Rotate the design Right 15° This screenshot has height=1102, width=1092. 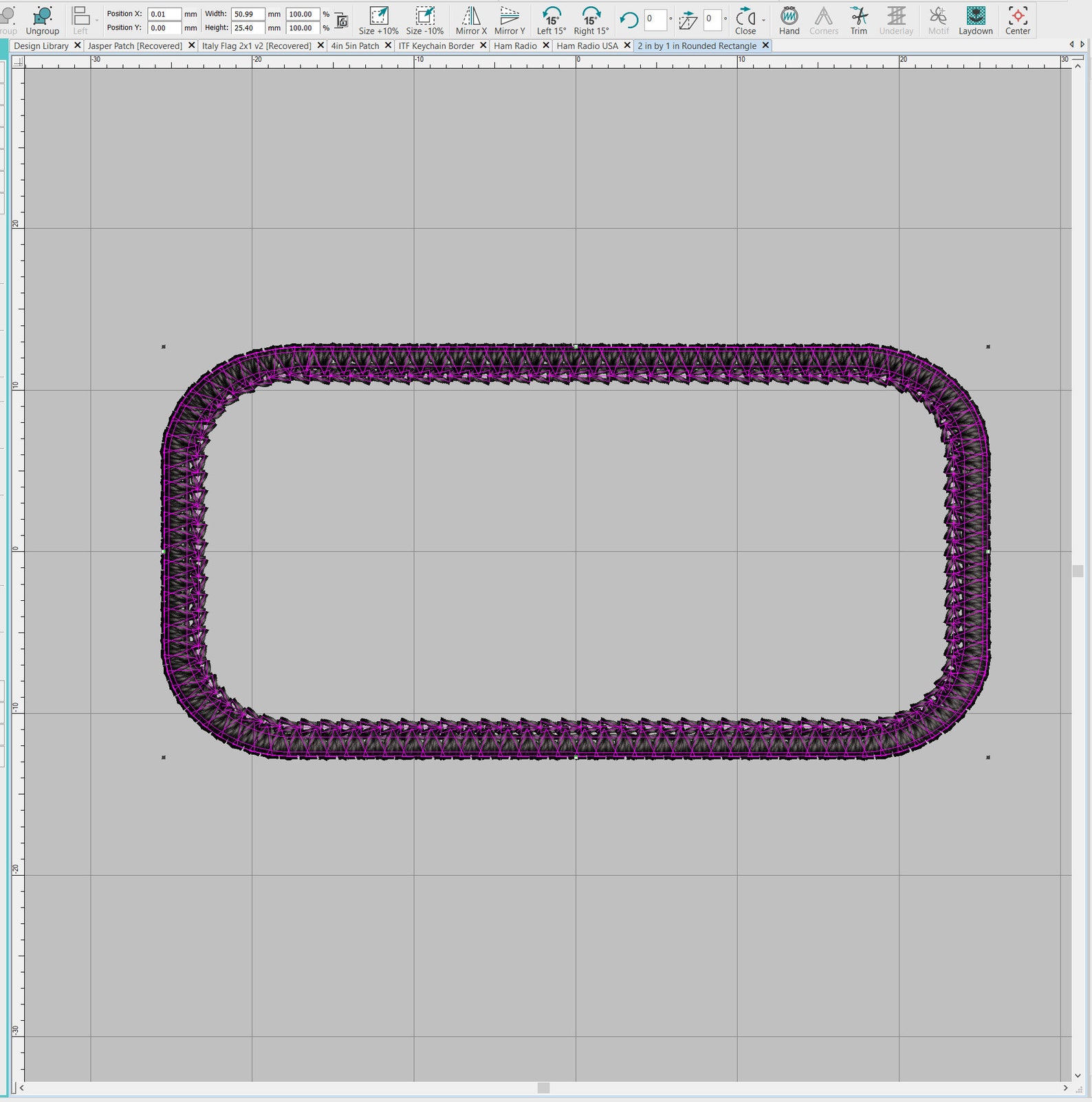point(591,21)
